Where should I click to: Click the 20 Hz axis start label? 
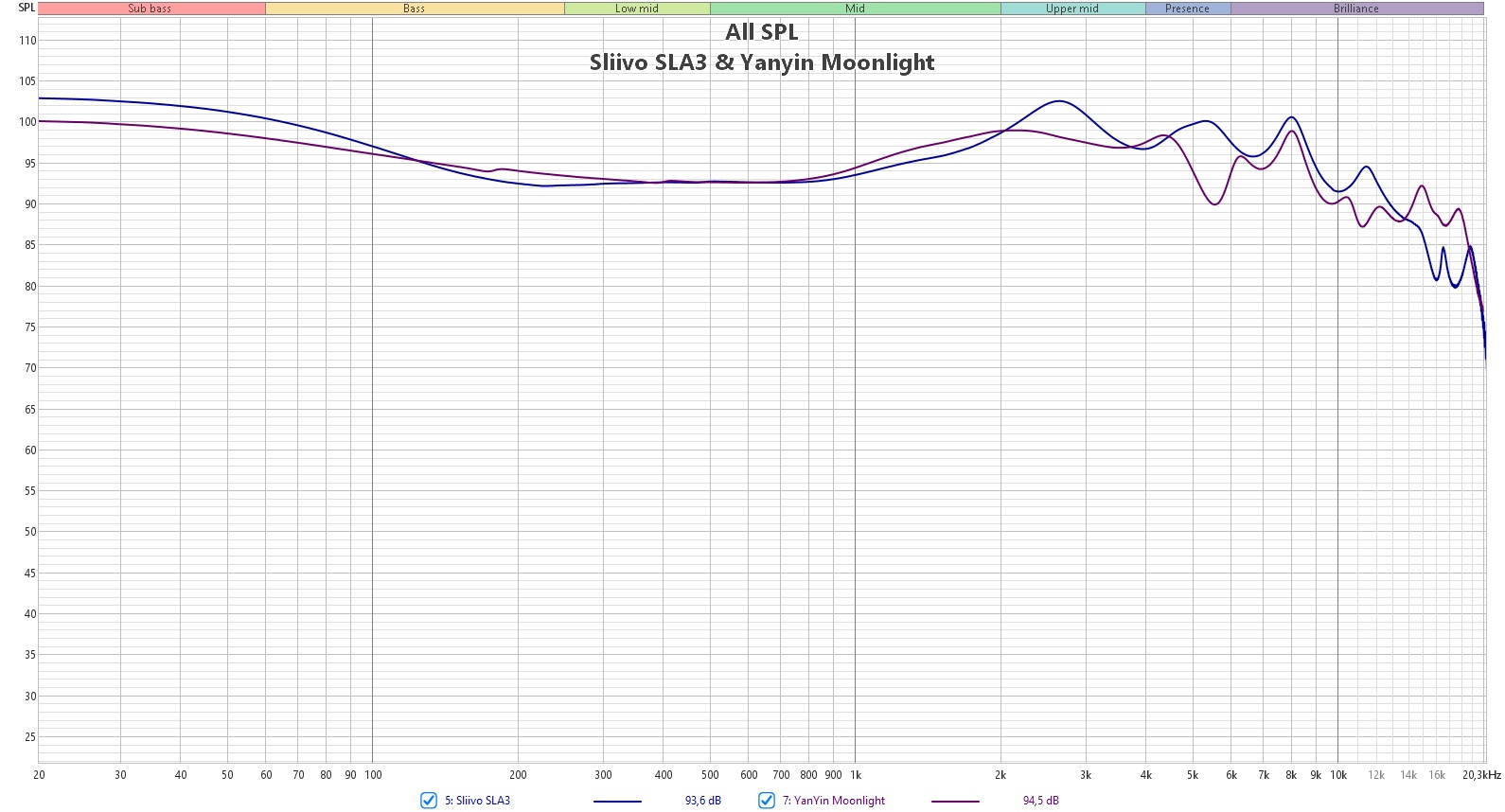click(x=39, y=775)
